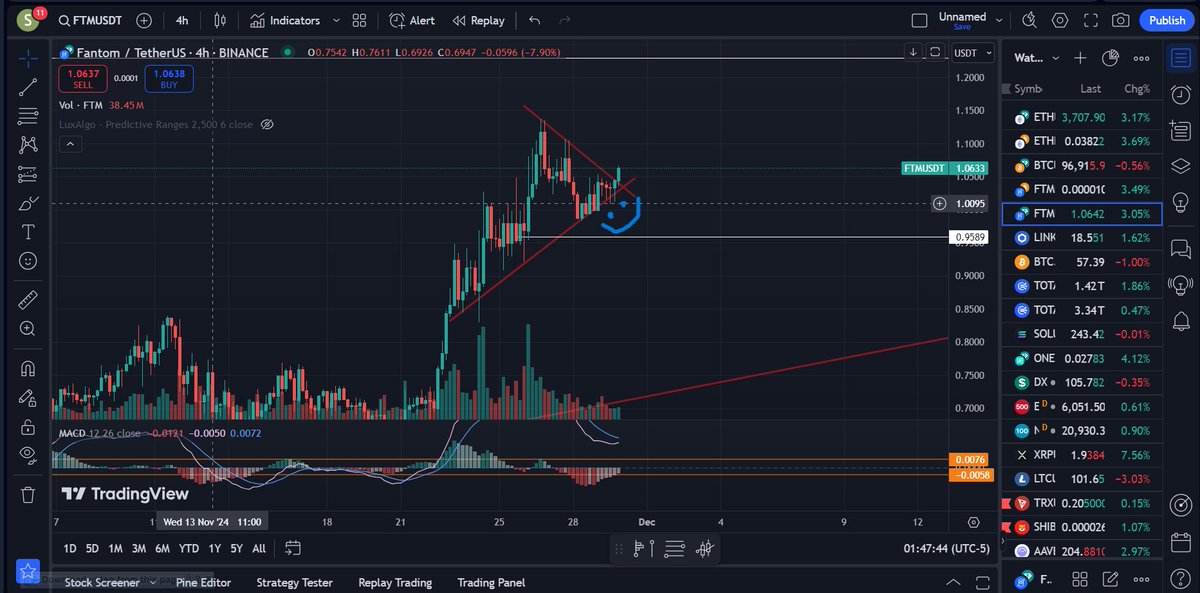Open indicator templates grid icon
The image size is (1200, 593).
point(359,20)
